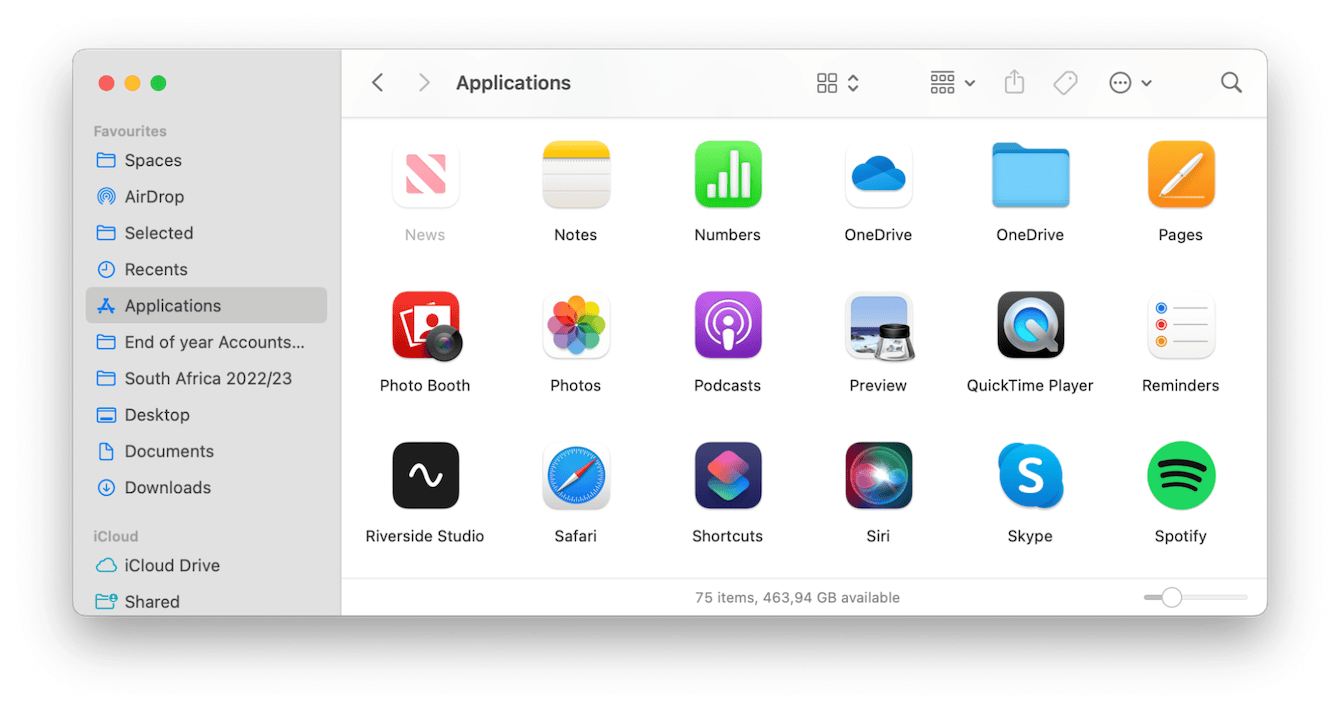Click the Favourites section heading
The image size is (1340, 712).
coord(130,131)
